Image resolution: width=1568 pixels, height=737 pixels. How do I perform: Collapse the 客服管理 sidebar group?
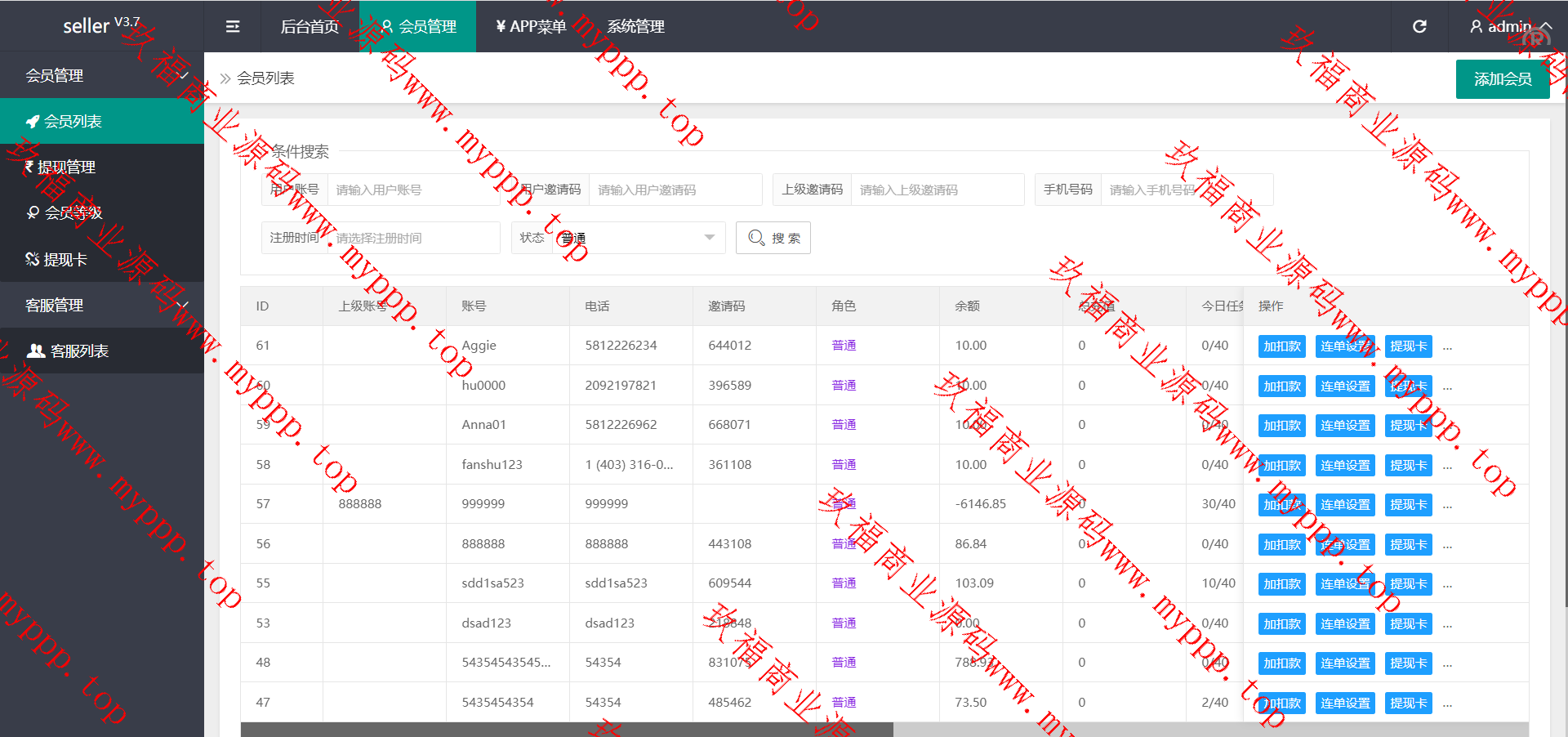click(182, 306)
